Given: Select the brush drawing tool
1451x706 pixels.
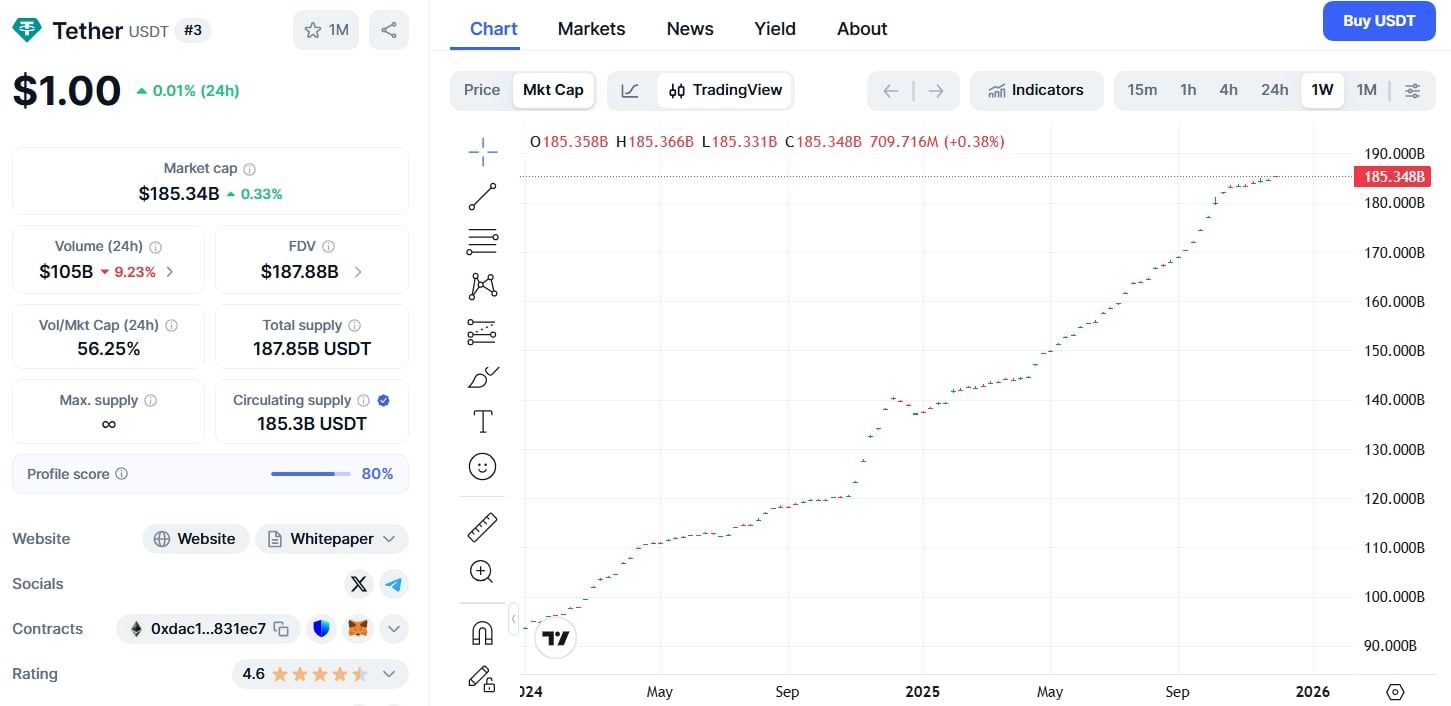Looking at the screenshot, I should pyautogui.click(x=482, y=377).
